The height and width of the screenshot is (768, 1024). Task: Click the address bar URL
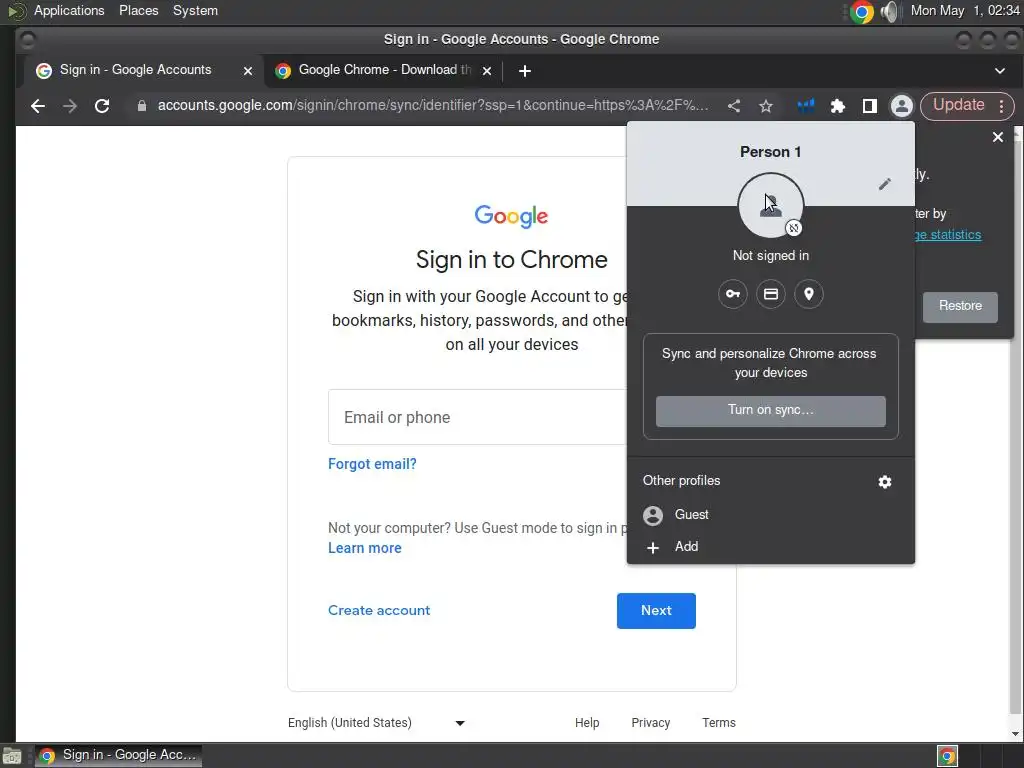(x=432, y=106)
